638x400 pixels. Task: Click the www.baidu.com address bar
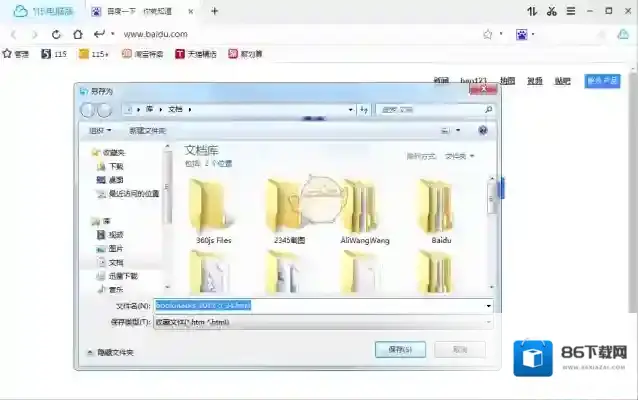pos(155,35)
